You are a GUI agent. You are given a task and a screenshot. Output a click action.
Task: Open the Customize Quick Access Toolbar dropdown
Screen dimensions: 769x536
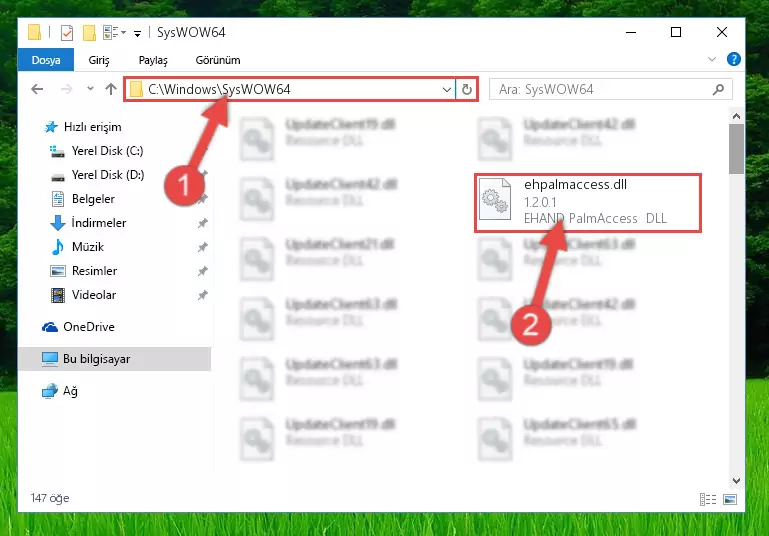click(x=138, y=33)
